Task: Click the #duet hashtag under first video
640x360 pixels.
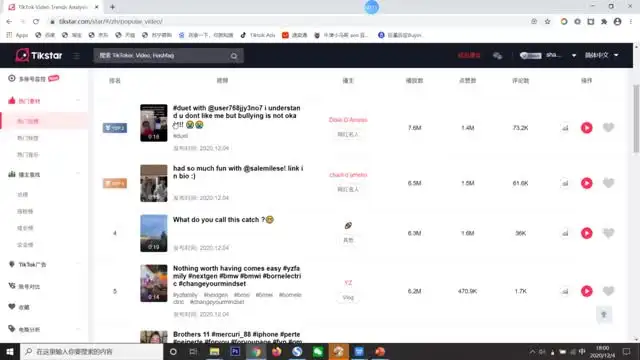Action: [x=180, y=136]
